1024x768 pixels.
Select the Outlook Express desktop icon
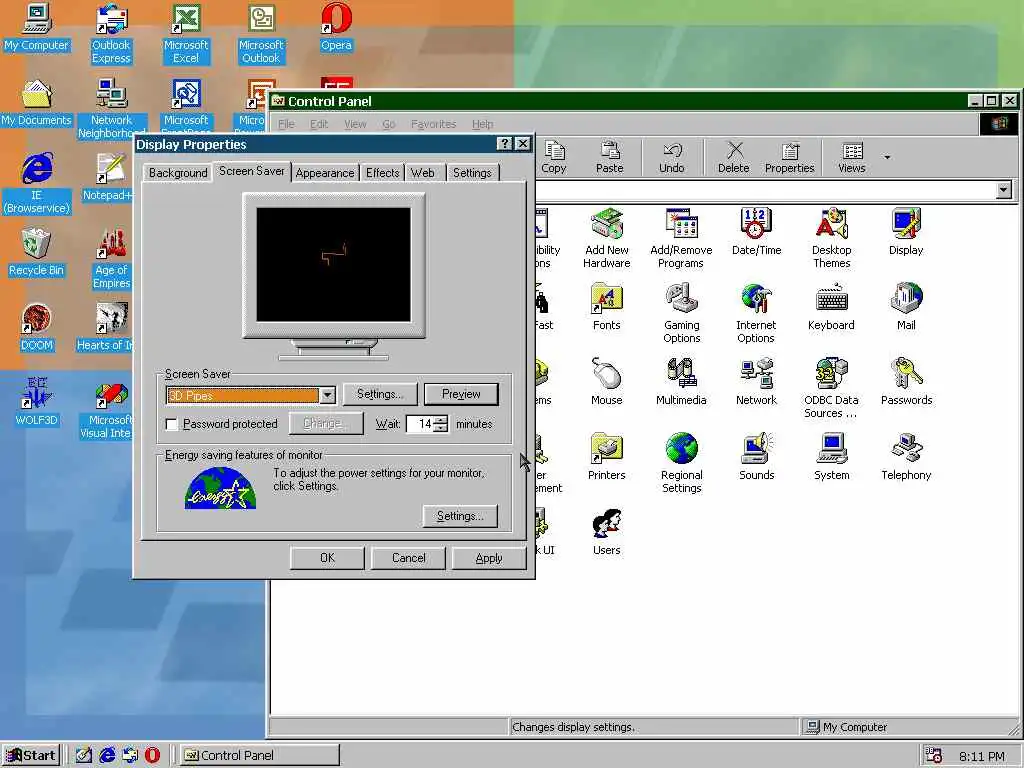111,34
